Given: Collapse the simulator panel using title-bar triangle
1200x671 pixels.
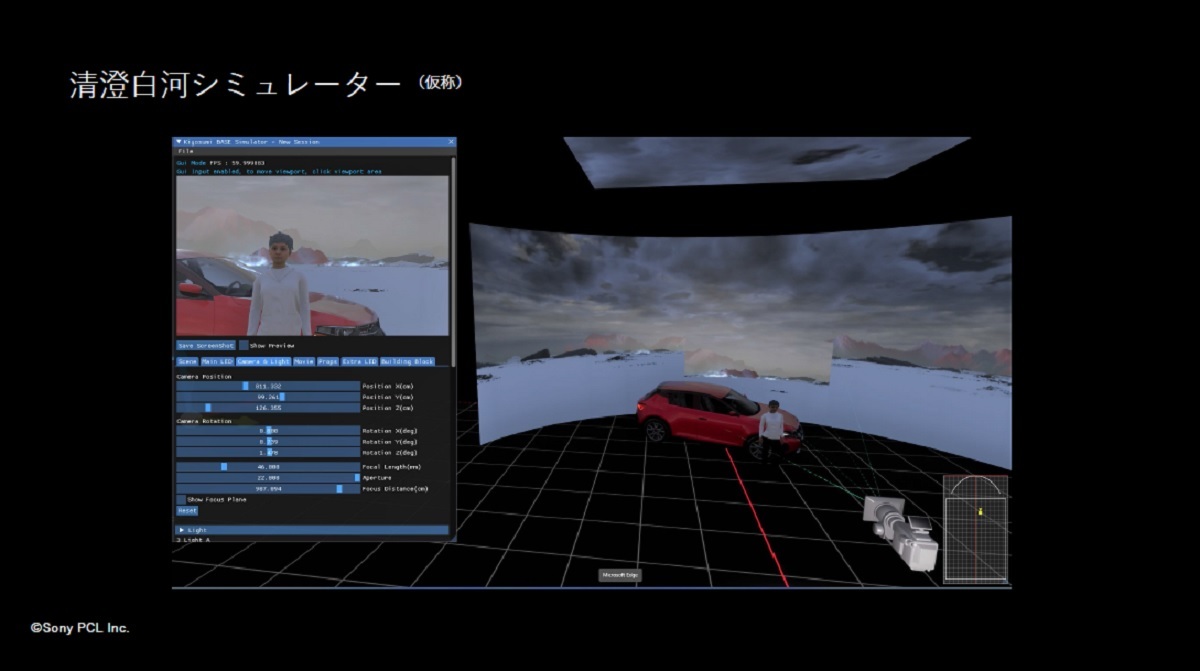Looking at the screenshot, I should pyautogui.click(x=179, y=142).
